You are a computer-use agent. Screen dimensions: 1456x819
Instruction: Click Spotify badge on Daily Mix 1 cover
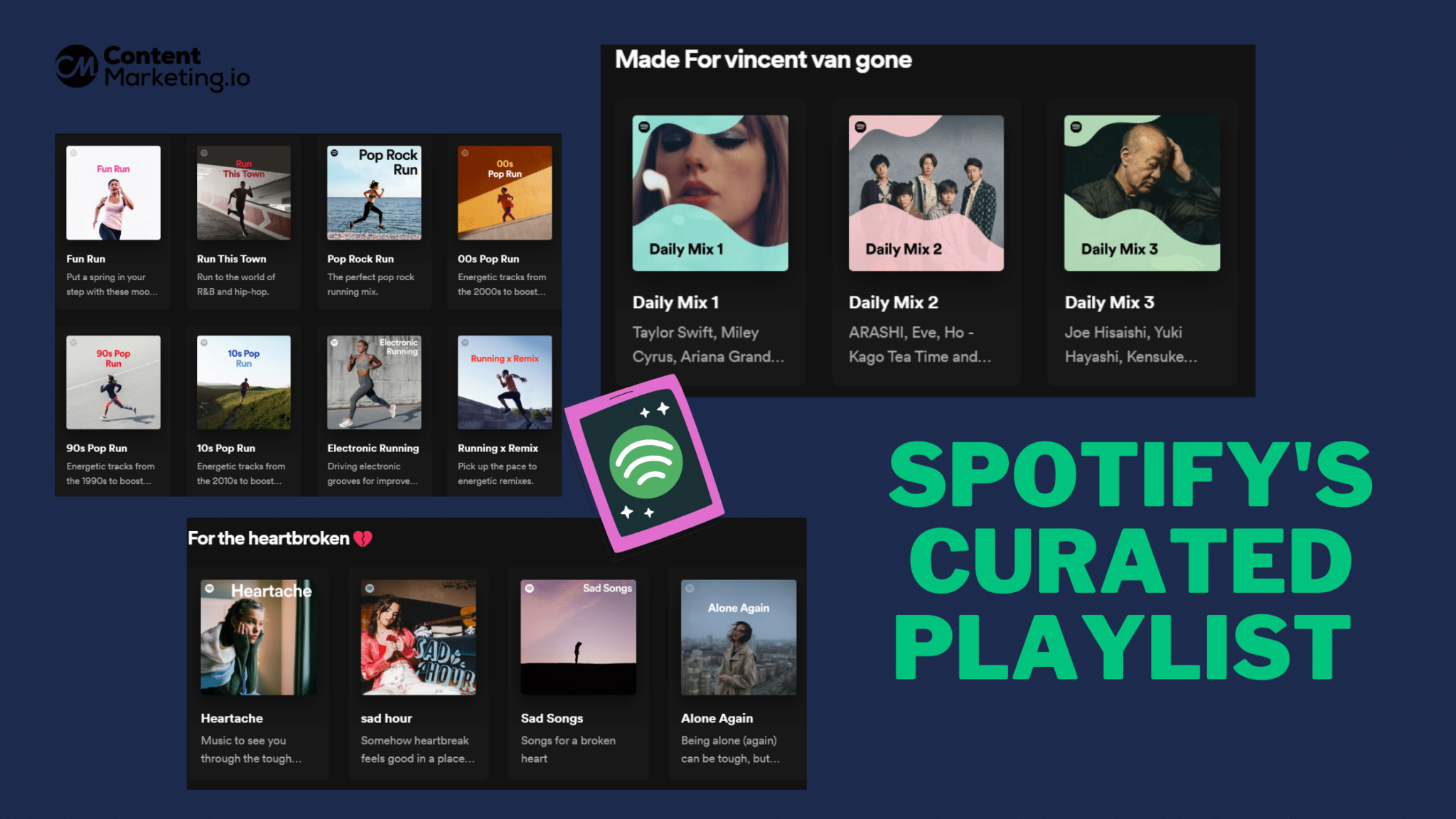(644, 127)
